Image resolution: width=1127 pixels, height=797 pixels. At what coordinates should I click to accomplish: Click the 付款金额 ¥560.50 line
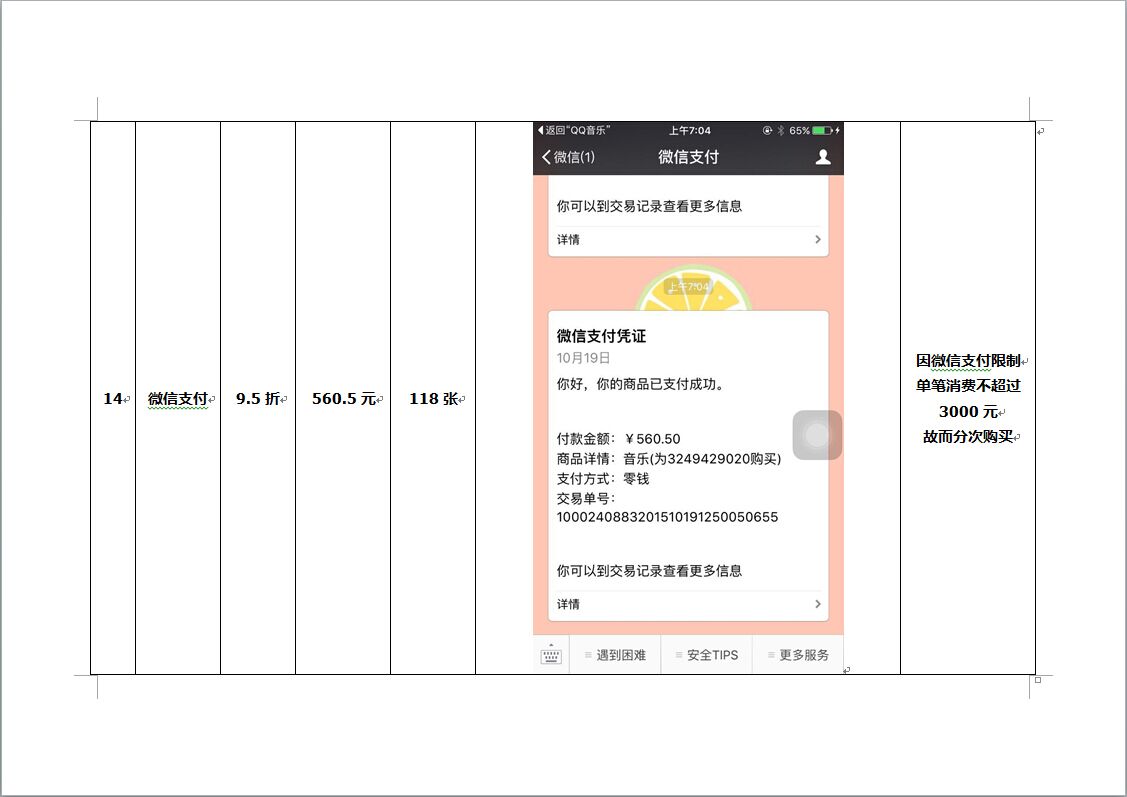618,438
